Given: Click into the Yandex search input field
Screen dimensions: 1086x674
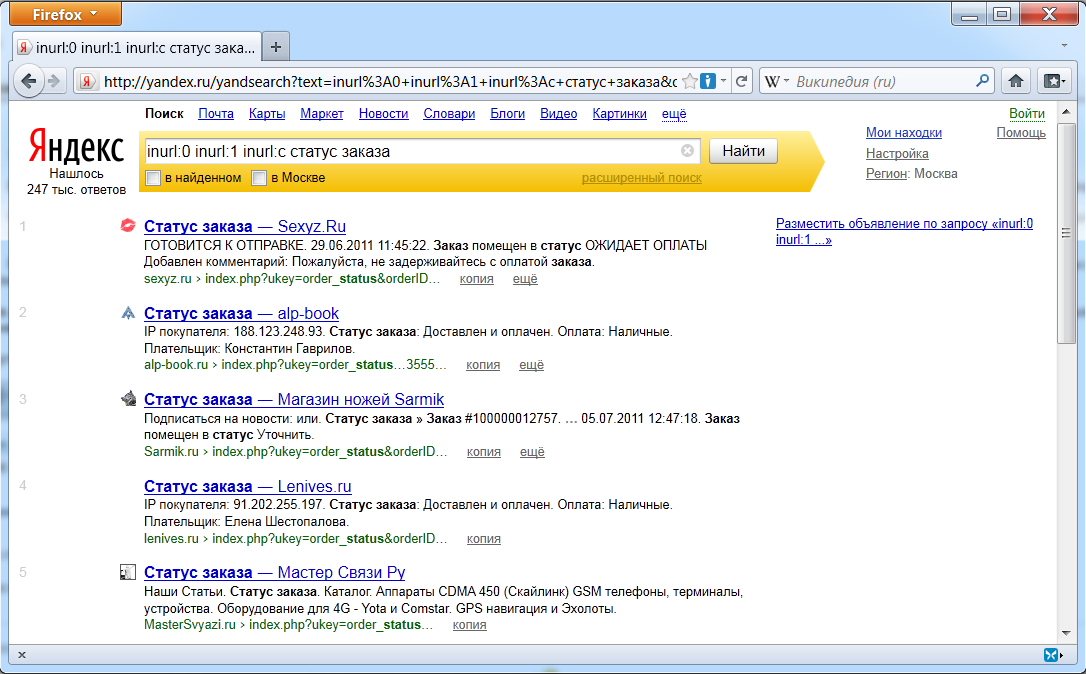Looking at the screenshot, I should coord(410,151).
